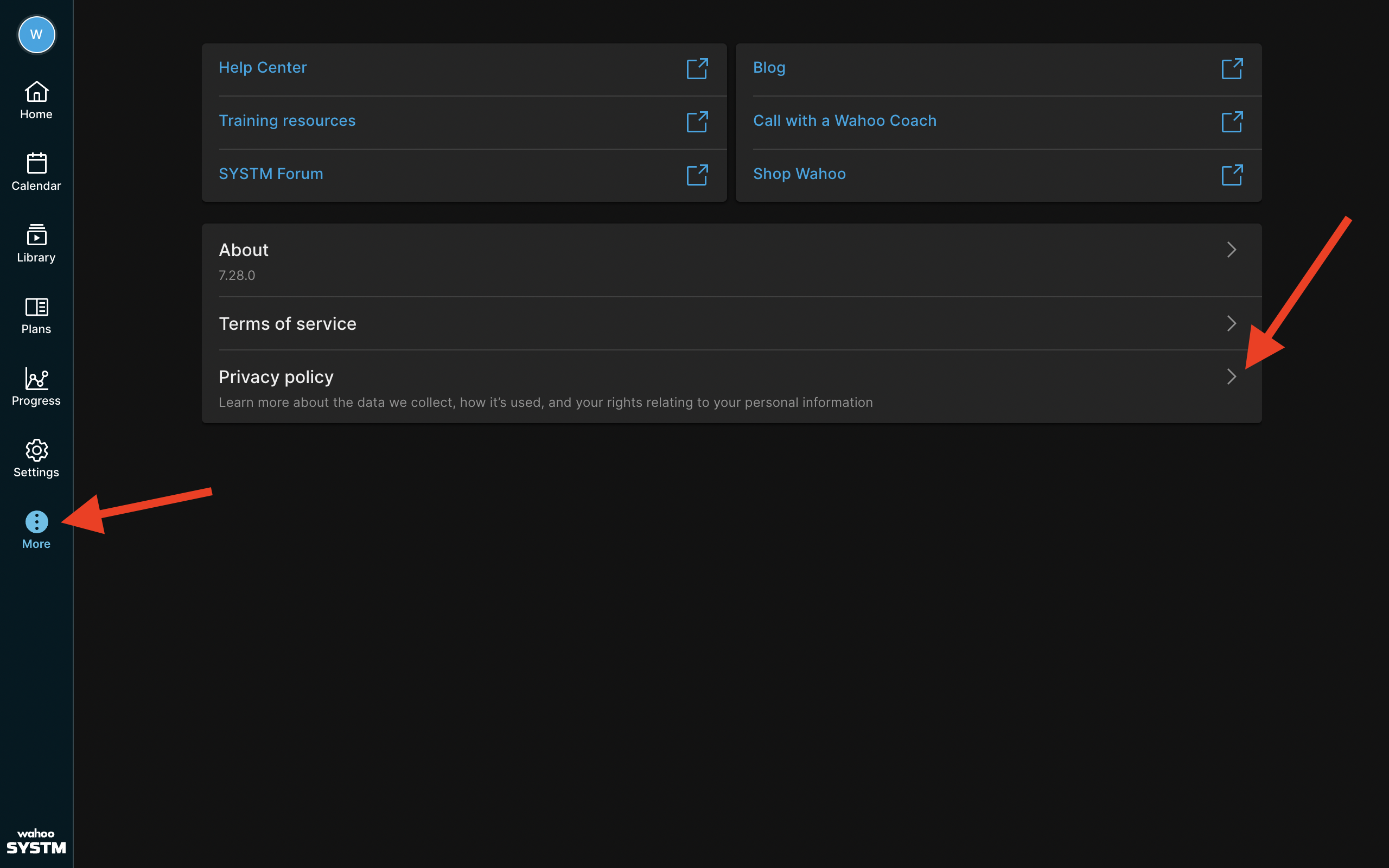Open the About heading
The image size is (1389, 868).
(x=244, y=250)
